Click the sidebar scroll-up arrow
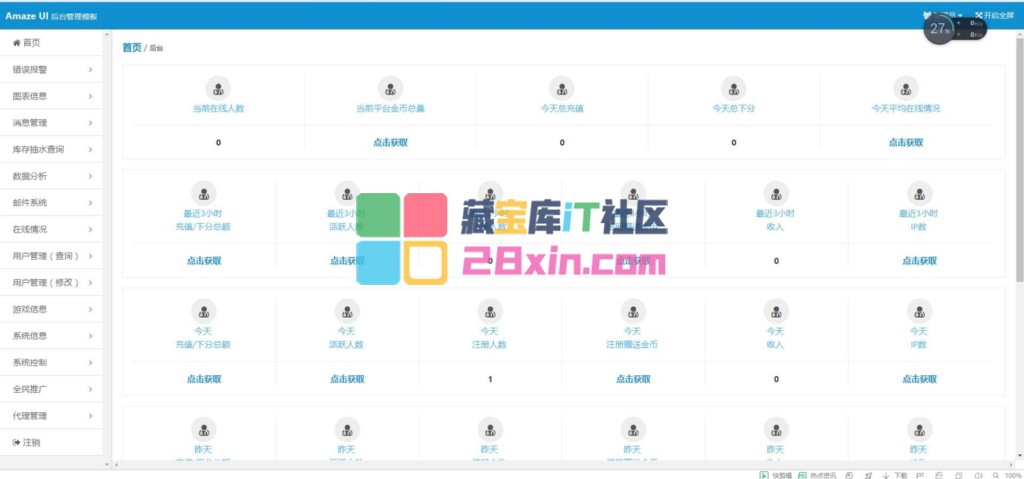Image resolution: width=1024 pixels, height=479 pixels. (x=107, y=35)
